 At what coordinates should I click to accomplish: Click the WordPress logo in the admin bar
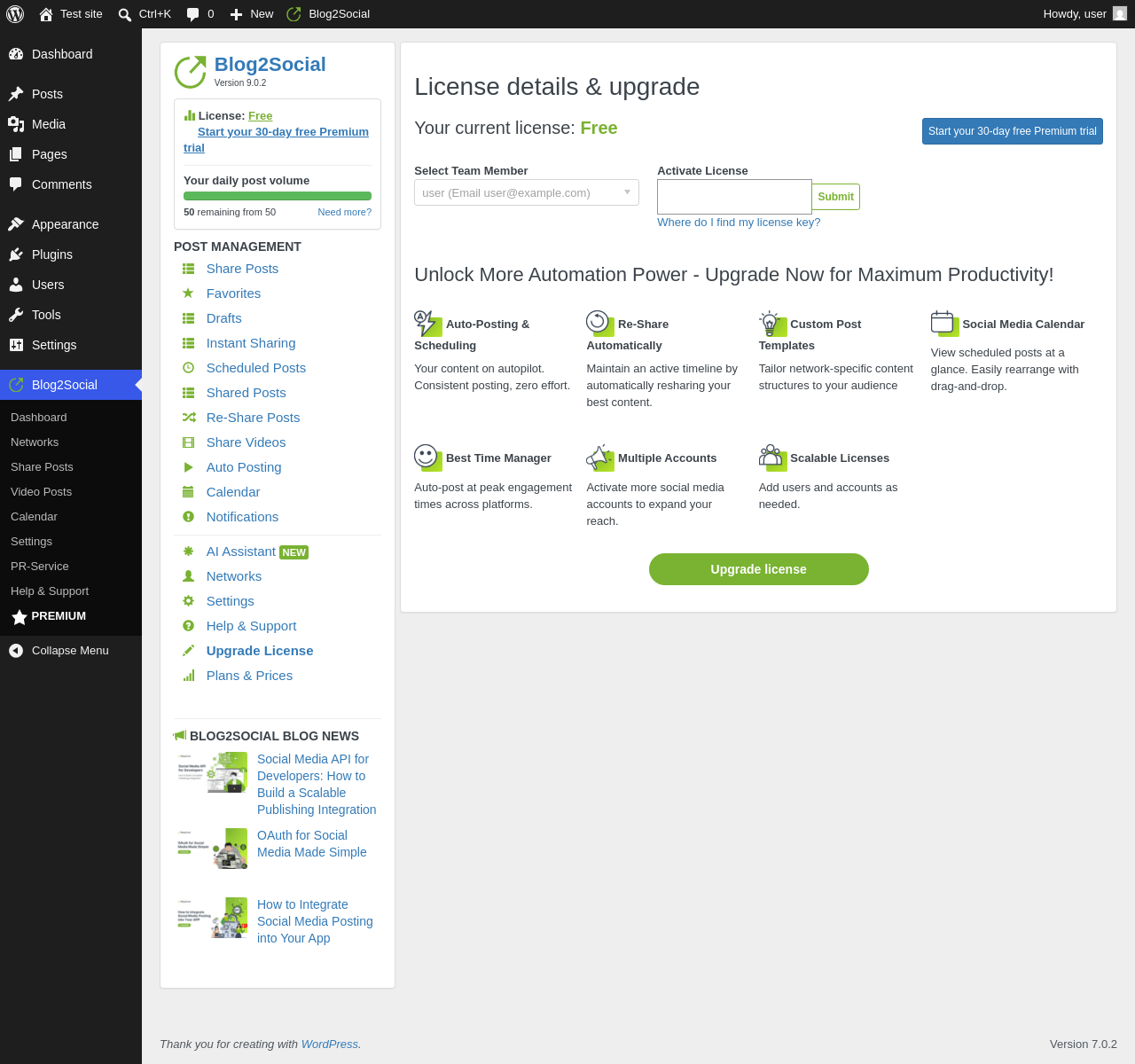pyautogui.click(x=15, y=14)
